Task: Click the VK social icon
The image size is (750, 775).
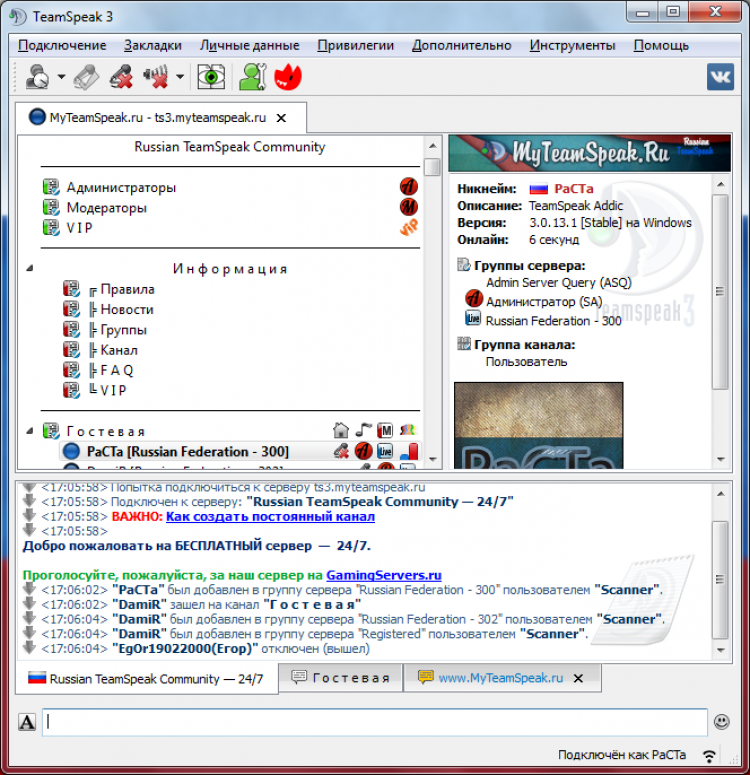Action: pos(720,77)
